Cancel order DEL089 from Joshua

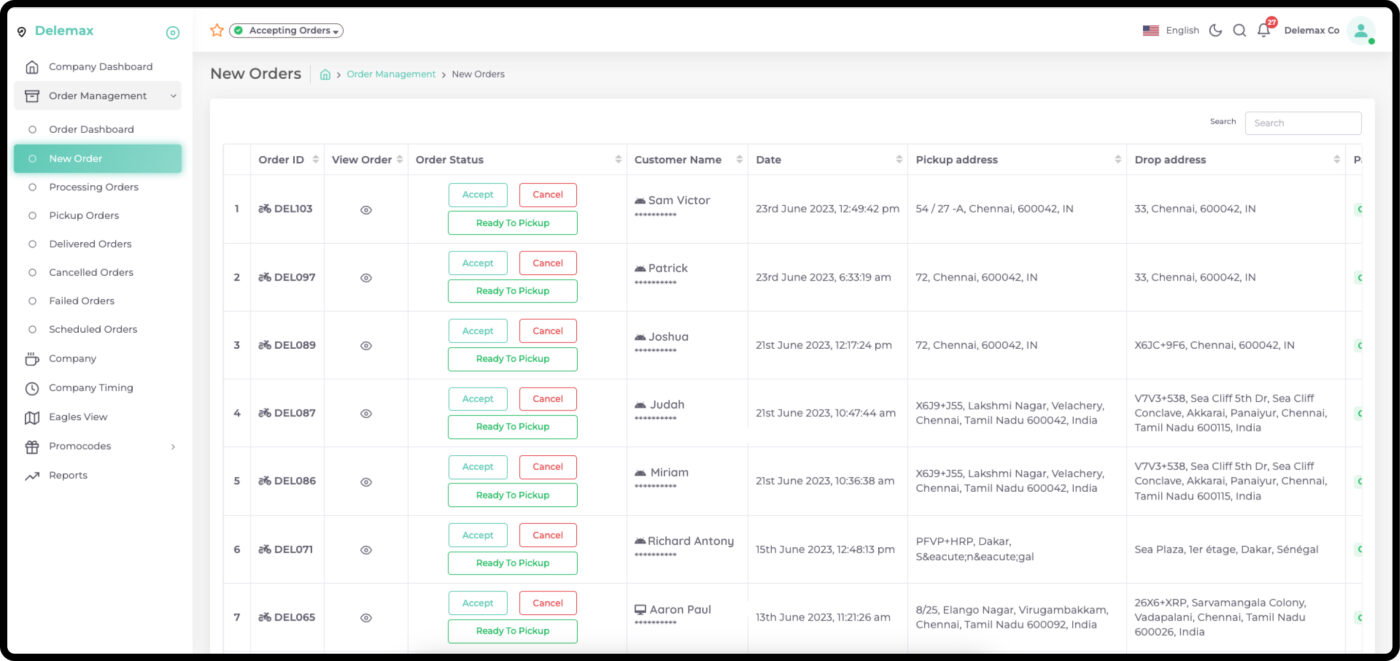click(547, 331)
